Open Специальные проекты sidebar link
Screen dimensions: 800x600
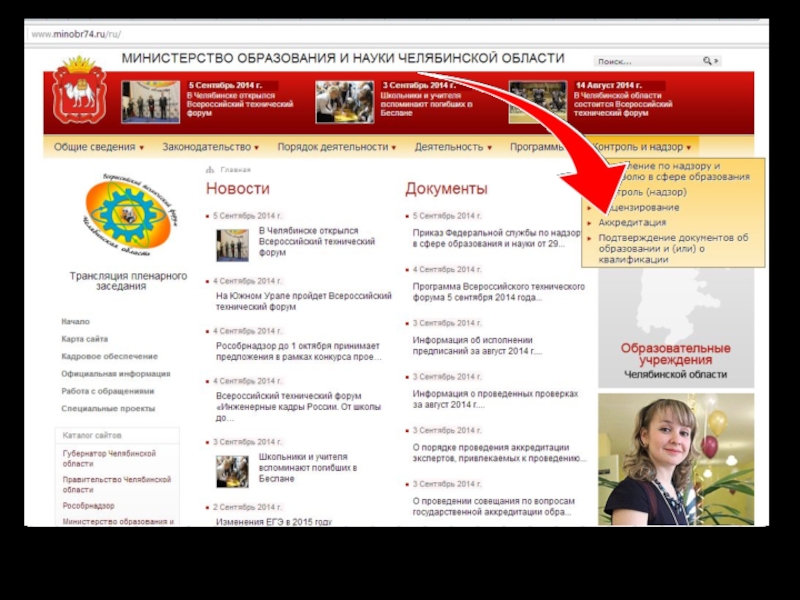pyautogui.click(x=108, y=408)
